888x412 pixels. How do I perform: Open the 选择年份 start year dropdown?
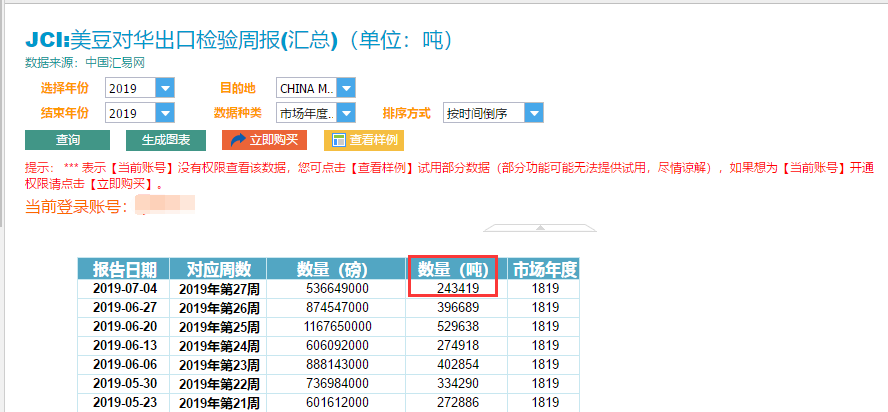click(165, 88)
